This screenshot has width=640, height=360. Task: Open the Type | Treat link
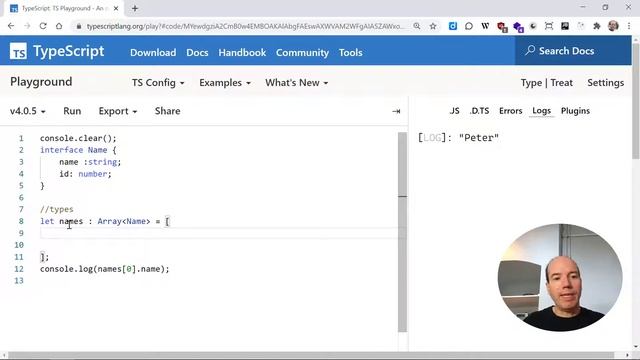[x=547, y=83]
